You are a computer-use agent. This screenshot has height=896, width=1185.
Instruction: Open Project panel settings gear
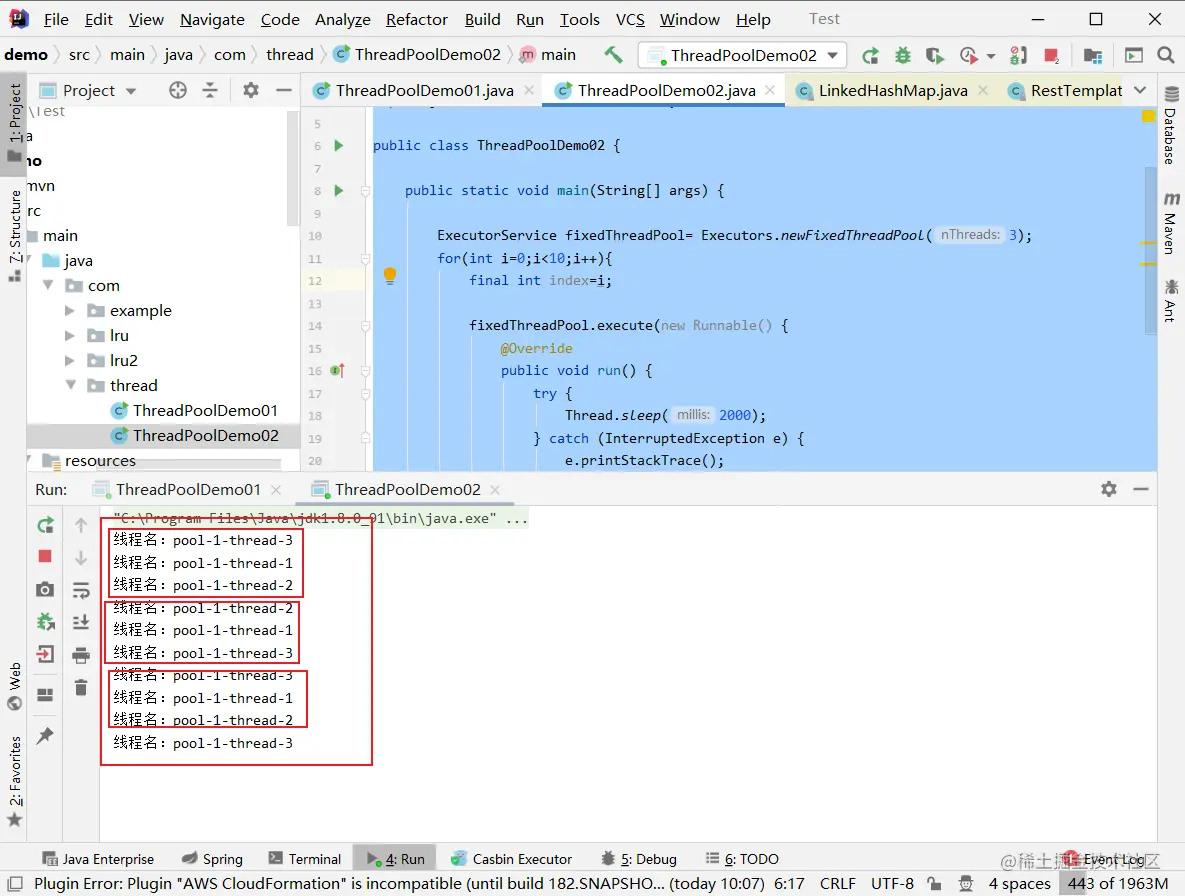(251, 91)
